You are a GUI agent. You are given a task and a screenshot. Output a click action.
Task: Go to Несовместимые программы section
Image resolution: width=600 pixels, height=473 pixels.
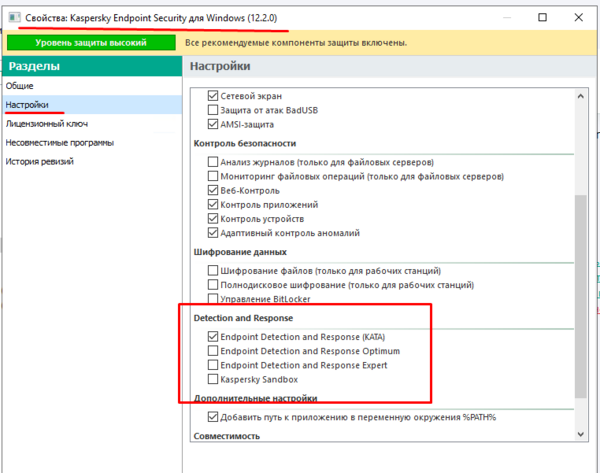60,143
